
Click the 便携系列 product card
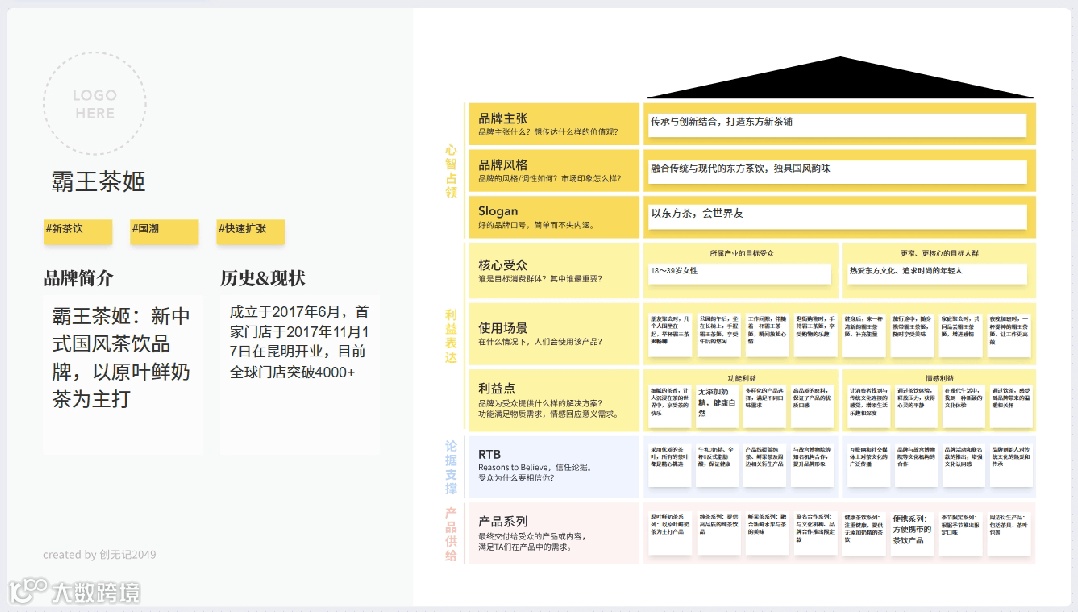pos(912,533)
